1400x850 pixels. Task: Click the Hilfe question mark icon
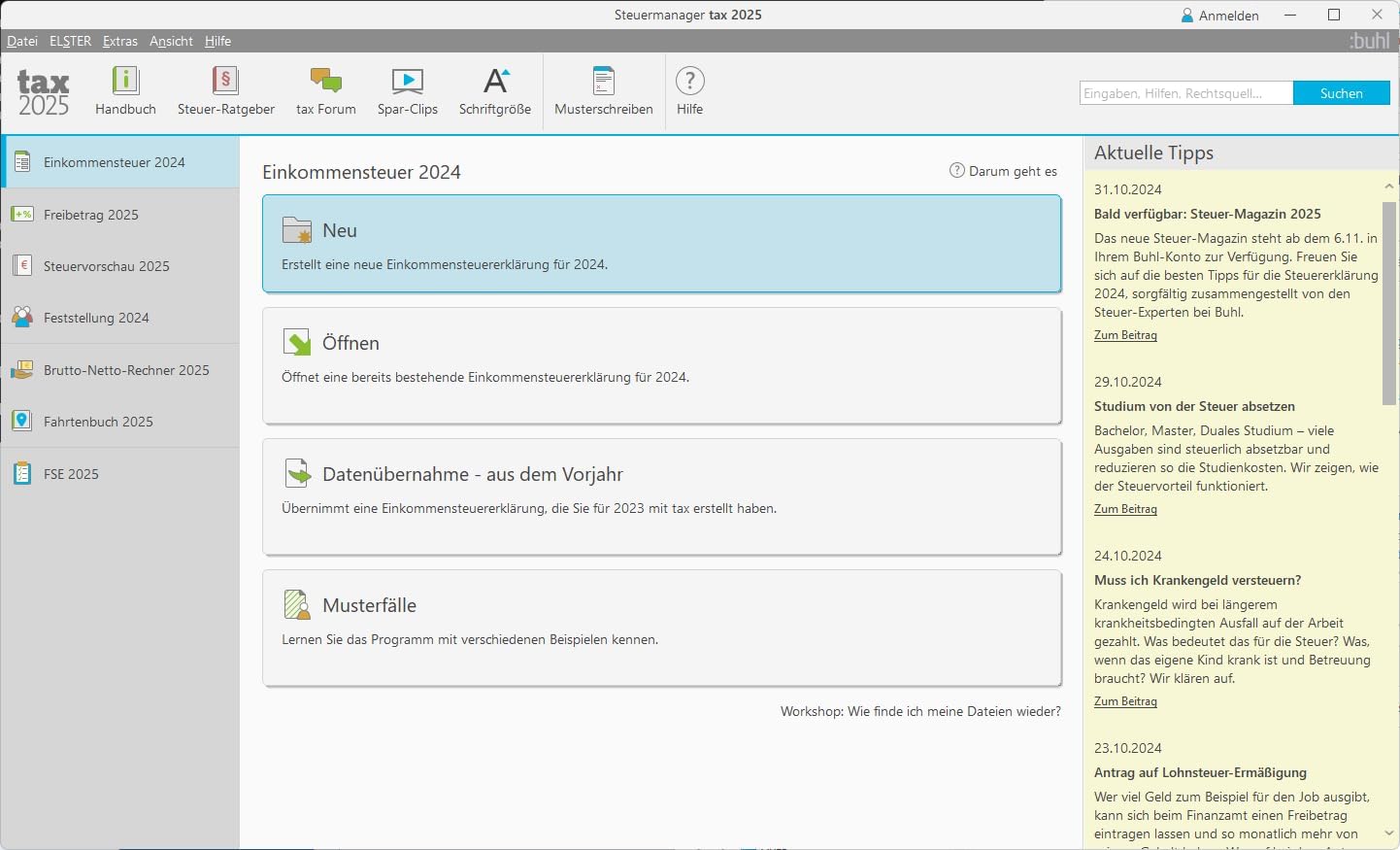pyautogui.click(x=690, y=81)
